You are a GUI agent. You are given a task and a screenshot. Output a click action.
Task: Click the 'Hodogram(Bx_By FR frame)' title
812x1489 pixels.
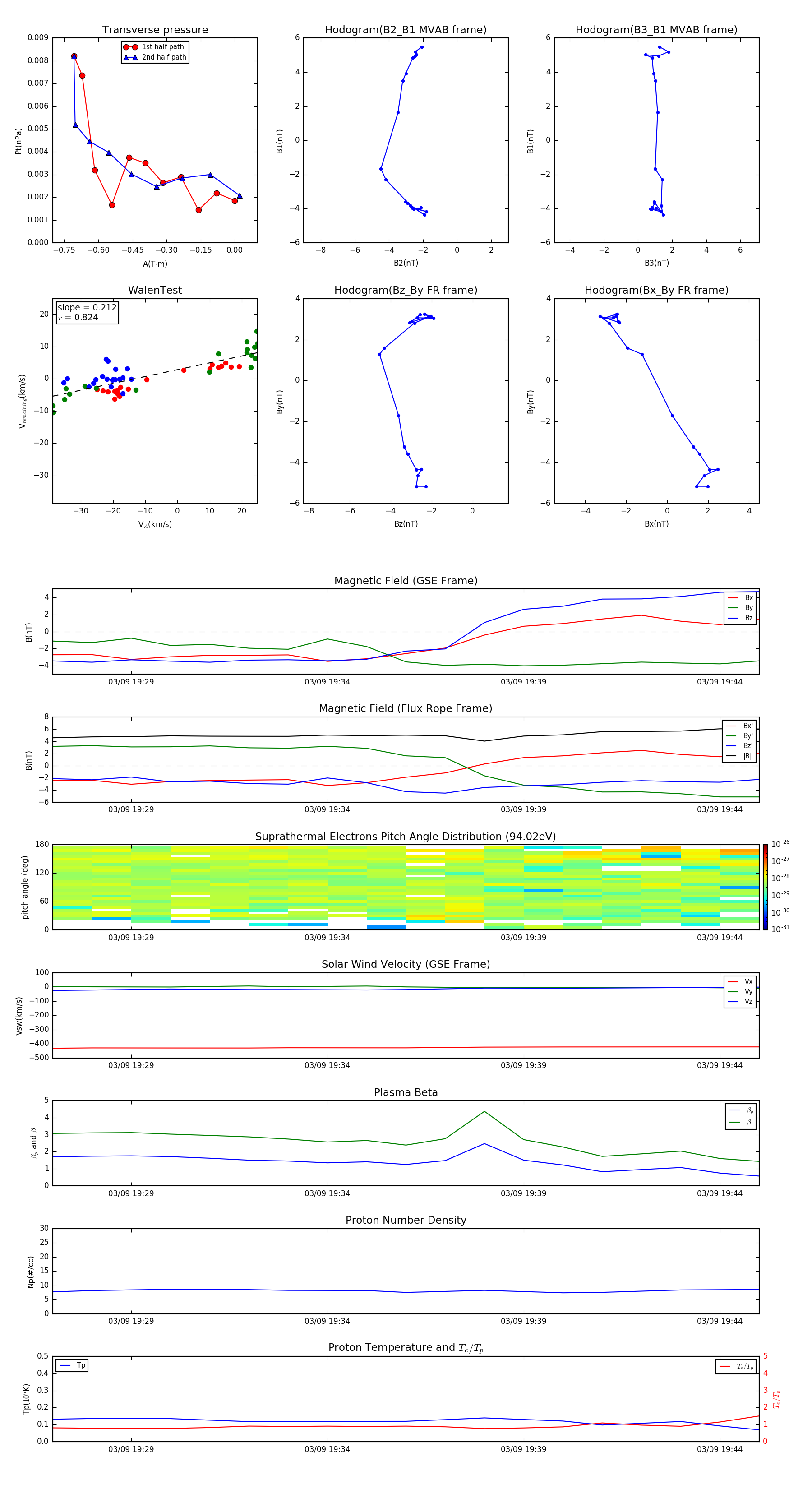tap(656, 290)
